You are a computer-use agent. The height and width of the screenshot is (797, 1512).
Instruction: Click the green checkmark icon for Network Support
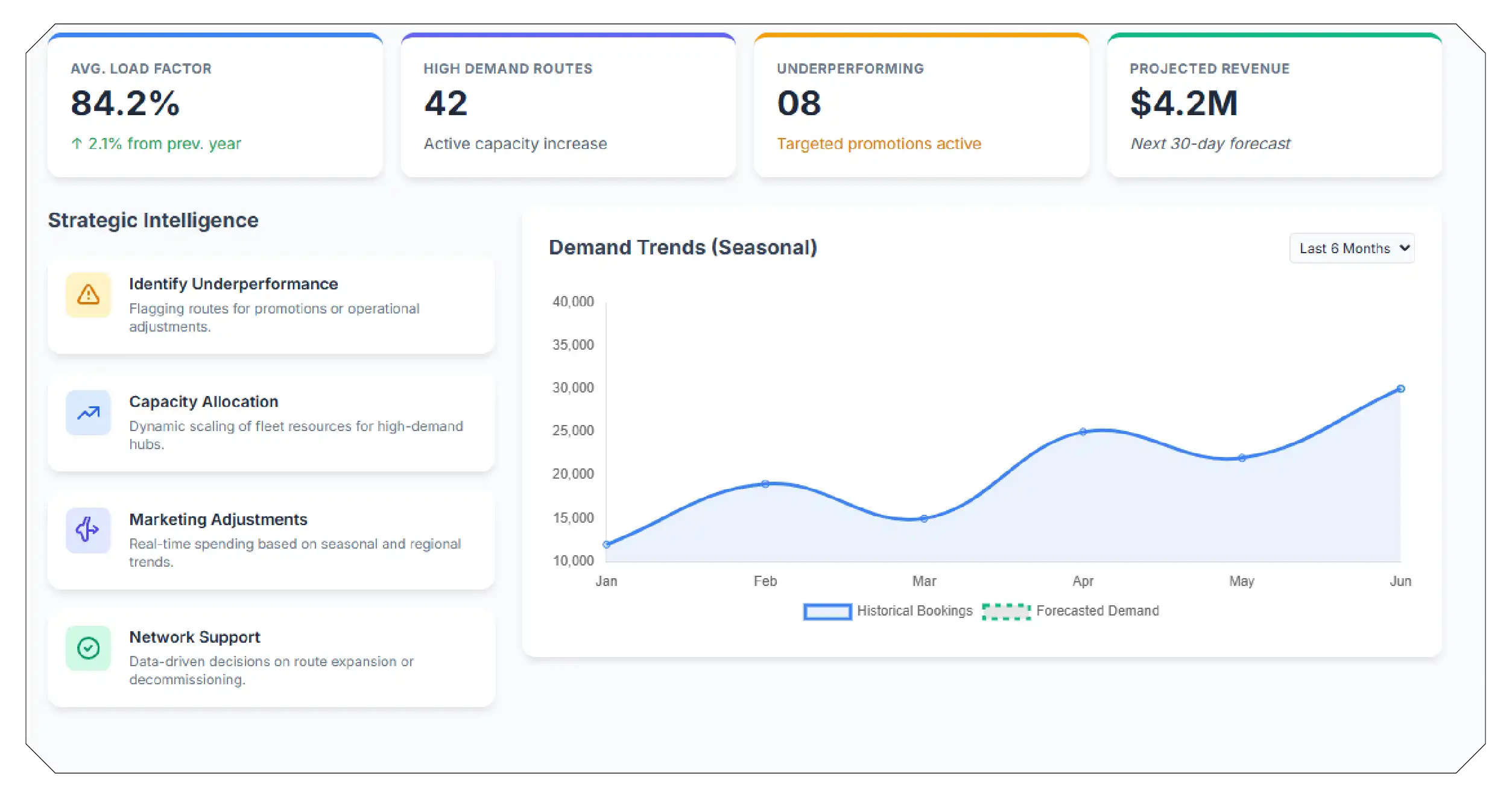[87, 648]
